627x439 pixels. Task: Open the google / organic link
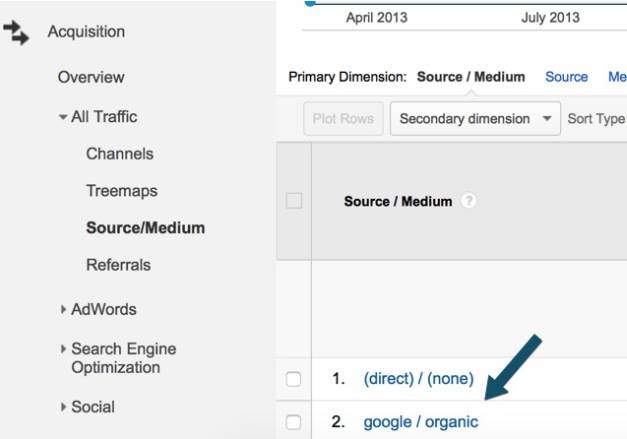click(421, 422)
